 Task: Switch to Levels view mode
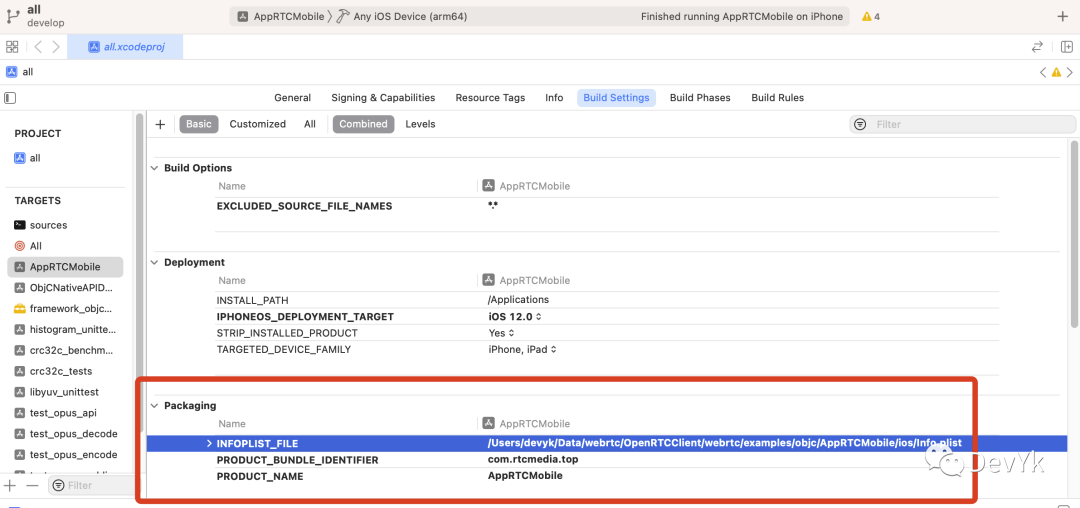pyautogui.click(x=420, y=124)
